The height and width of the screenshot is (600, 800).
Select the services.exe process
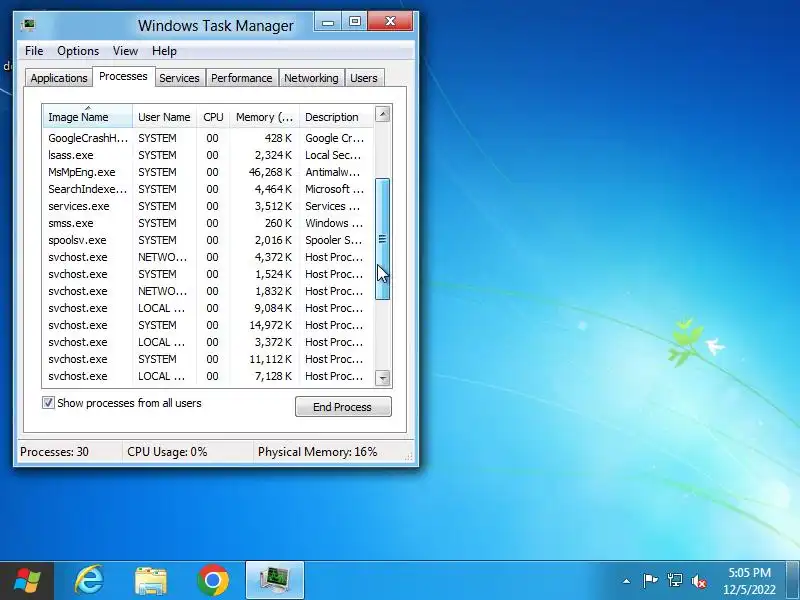[209, 206]
